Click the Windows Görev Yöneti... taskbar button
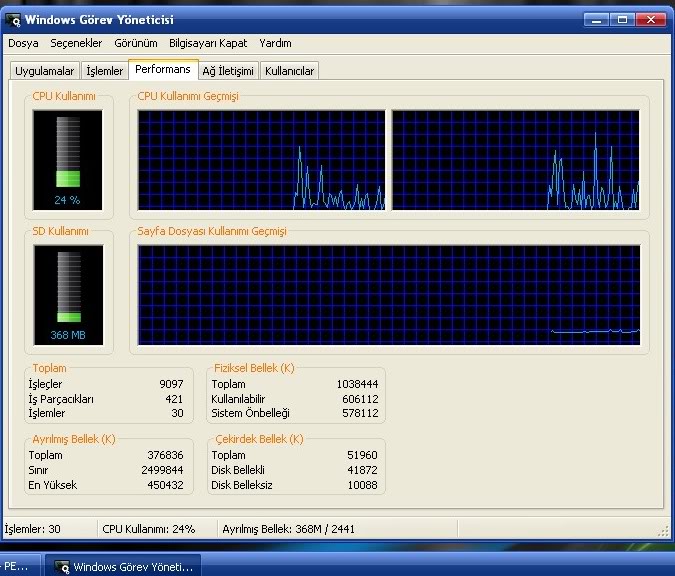The height and width of the screenshot is (576, 675). (123, 565)
